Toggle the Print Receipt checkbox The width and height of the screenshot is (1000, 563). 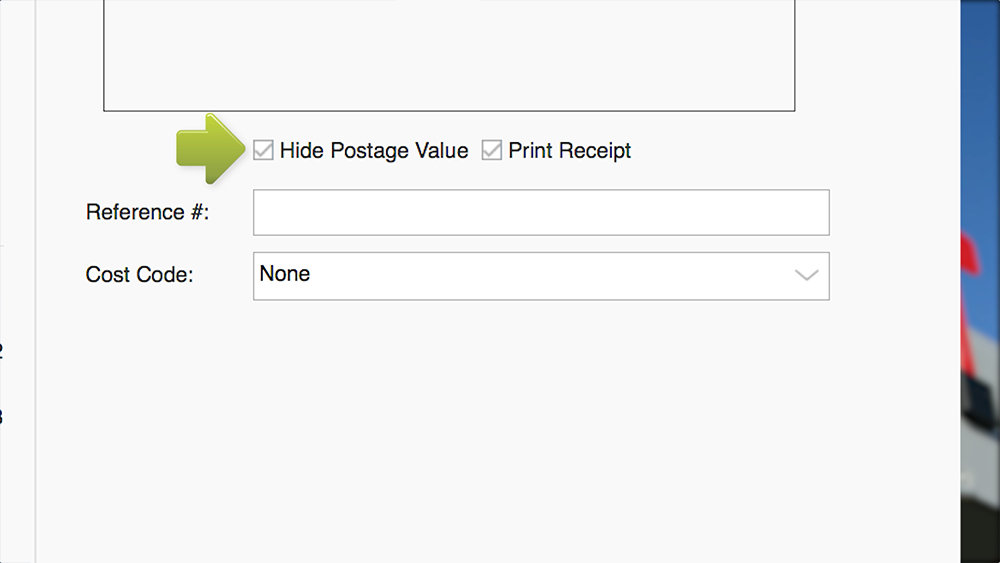pos(491,151)
